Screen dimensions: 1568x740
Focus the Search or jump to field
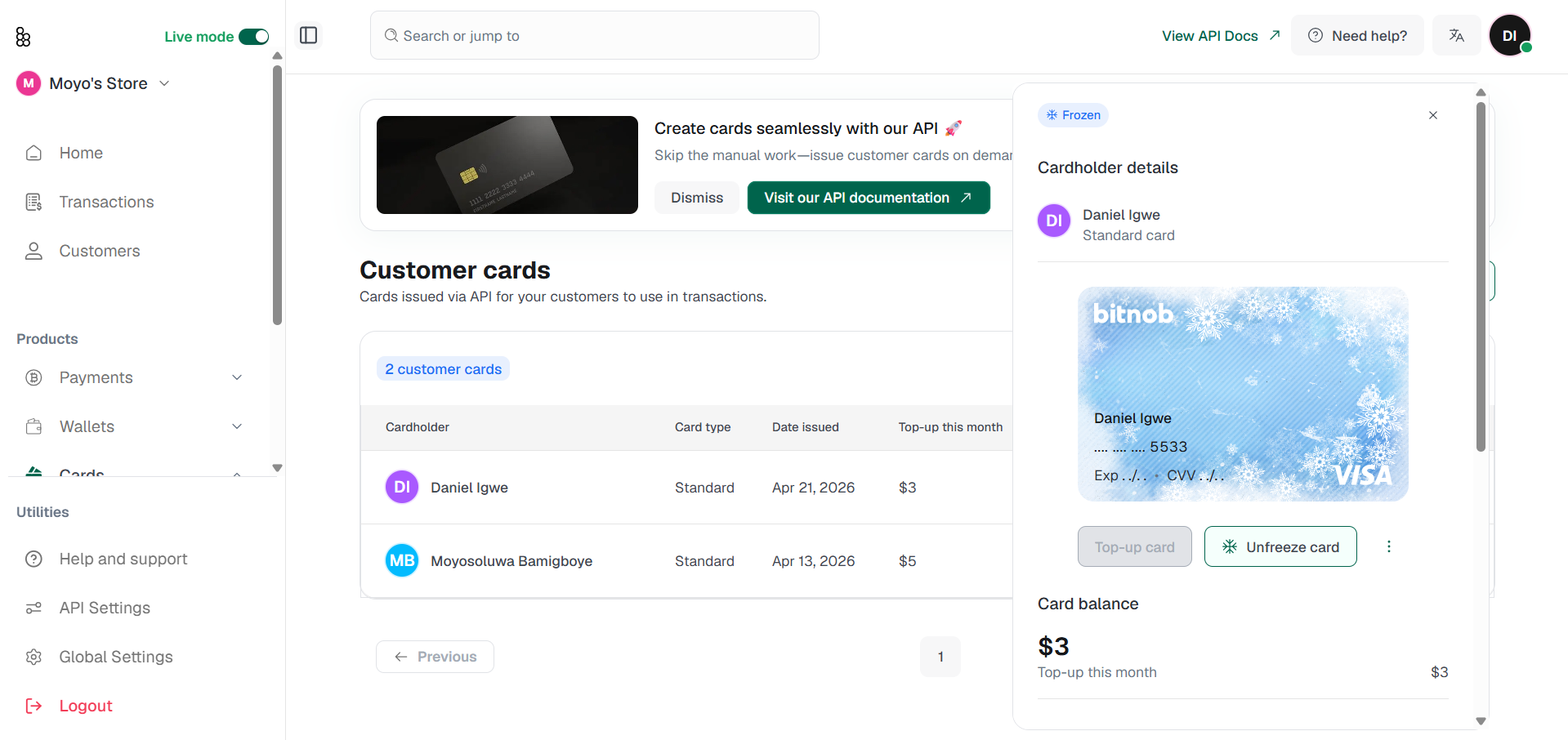[595, 35]
